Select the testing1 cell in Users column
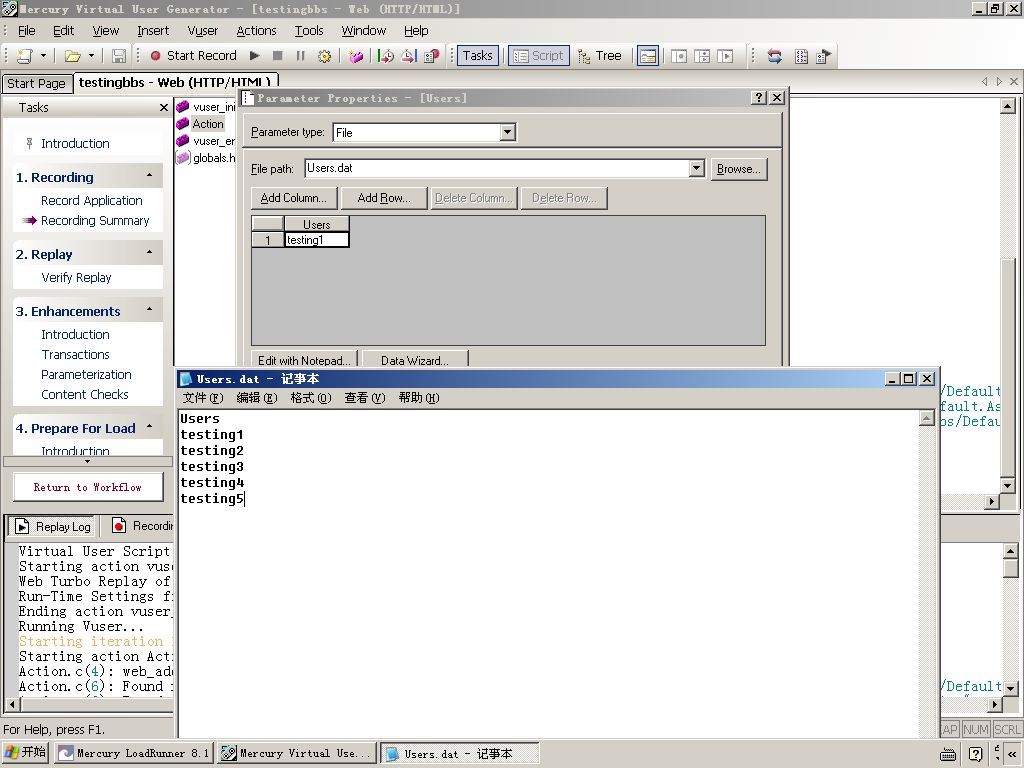The height and width of the screenshot is (768, 1024). (x=317, y=240)
